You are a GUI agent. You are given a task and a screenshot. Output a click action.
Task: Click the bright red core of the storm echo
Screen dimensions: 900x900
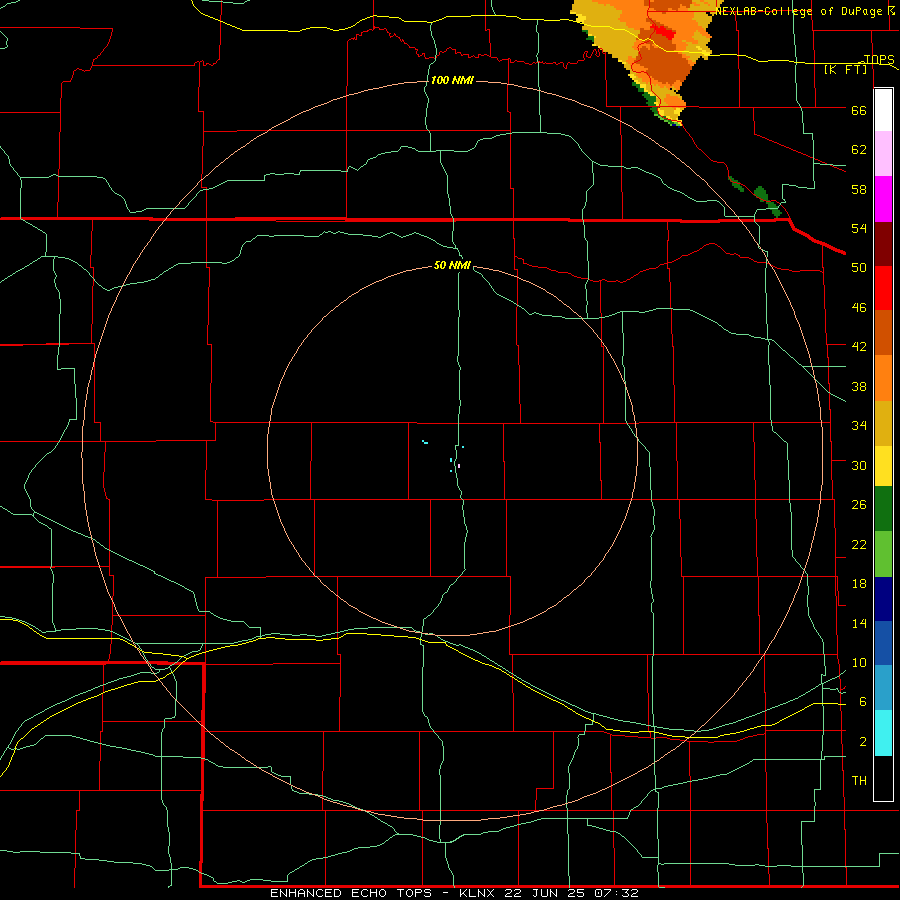click(x=665, y=32)
